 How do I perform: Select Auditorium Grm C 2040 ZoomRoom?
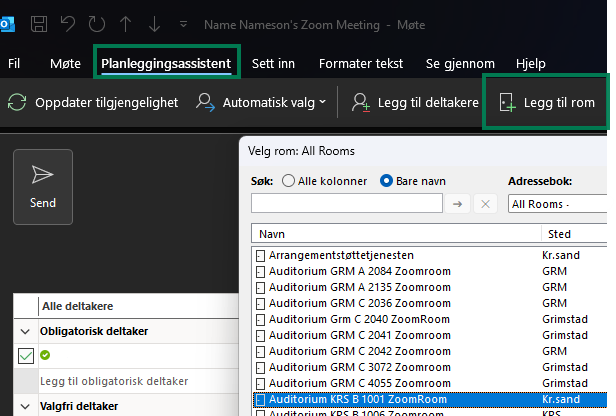(x=359, y=319)
